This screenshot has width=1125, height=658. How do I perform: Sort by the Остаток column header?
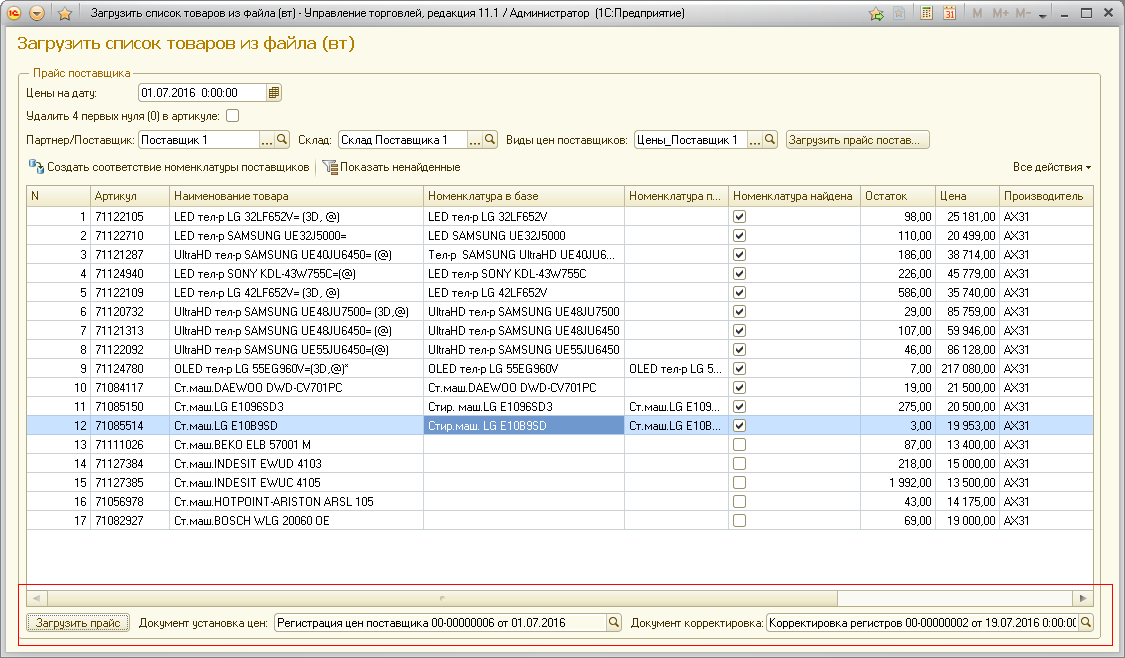coord(898,196)
